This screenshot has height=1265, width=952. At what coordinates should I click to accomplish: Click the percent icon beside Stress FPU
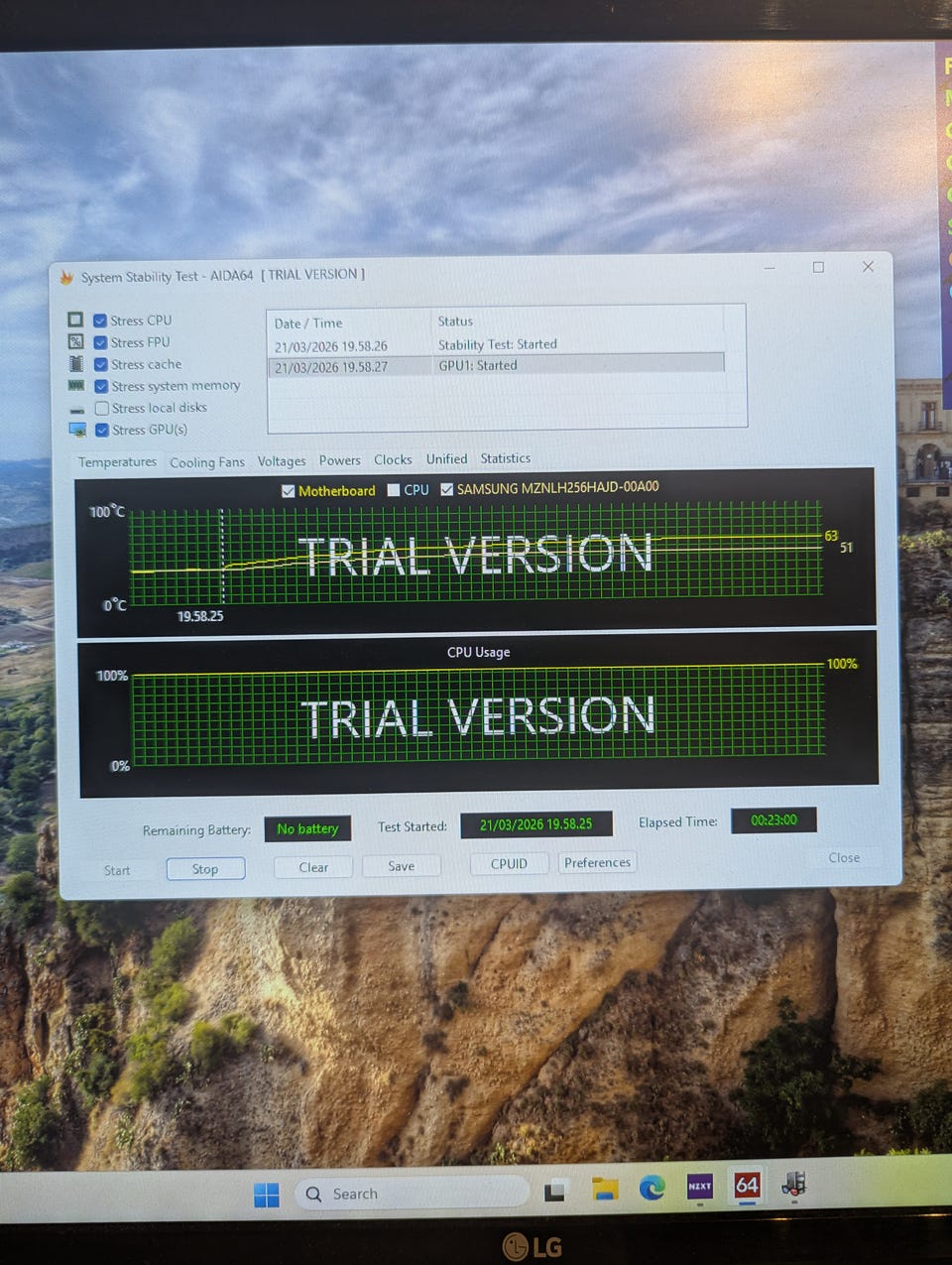tap(75, 341)
